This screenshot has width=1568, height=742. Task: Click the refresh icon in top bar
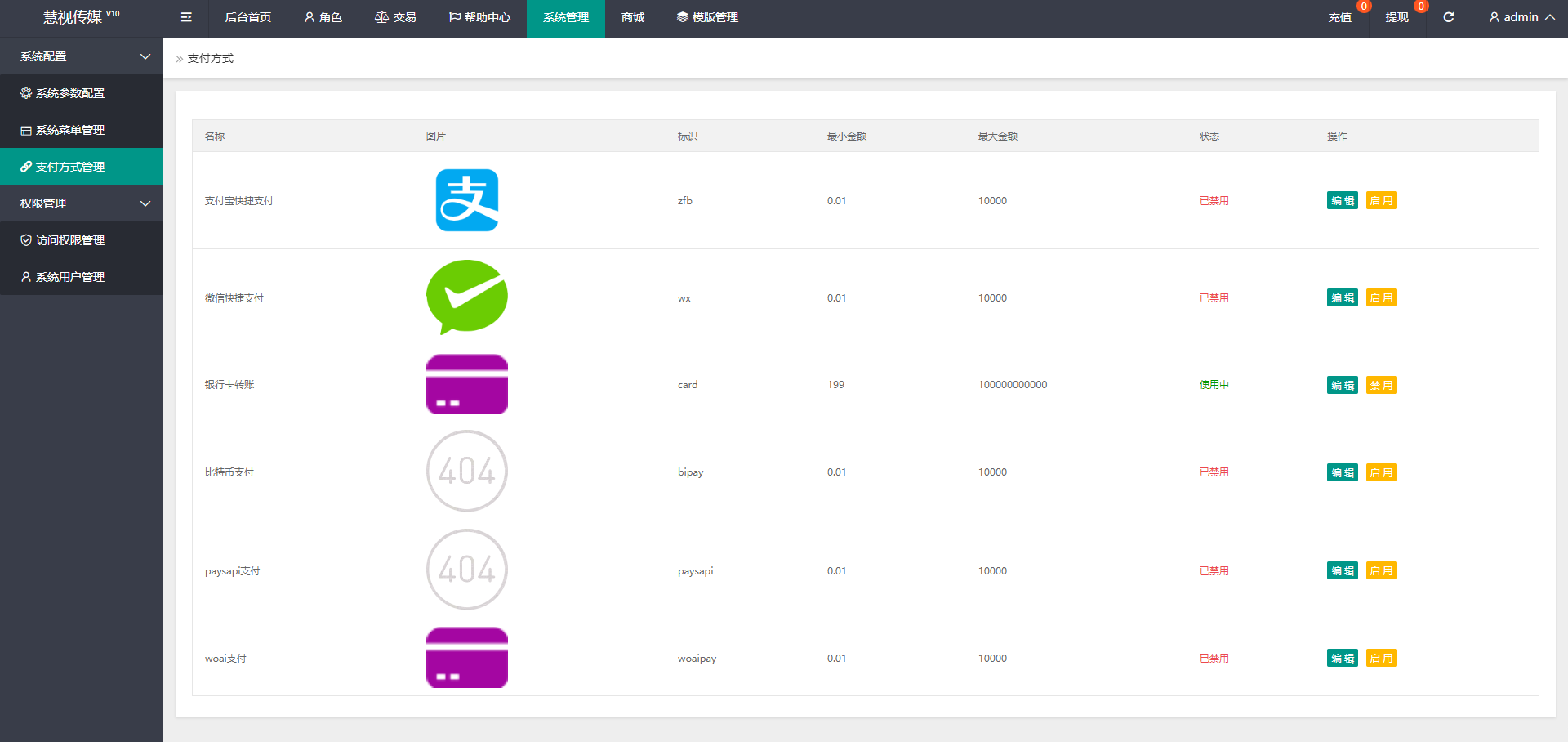click(x=1448, y=17)
